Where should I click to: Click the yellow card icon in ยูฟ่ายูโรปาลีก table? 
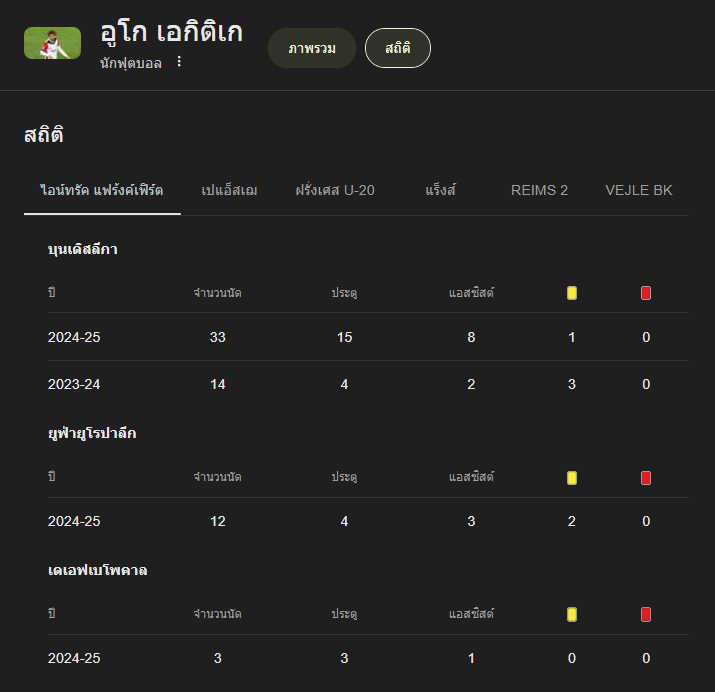pos(572,478)
